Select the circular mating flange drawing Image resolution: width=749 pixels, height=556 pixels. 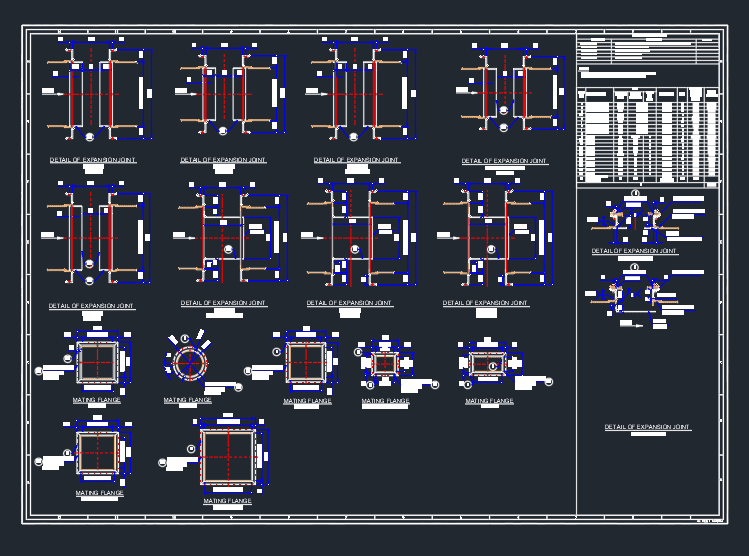pos(190,363)
